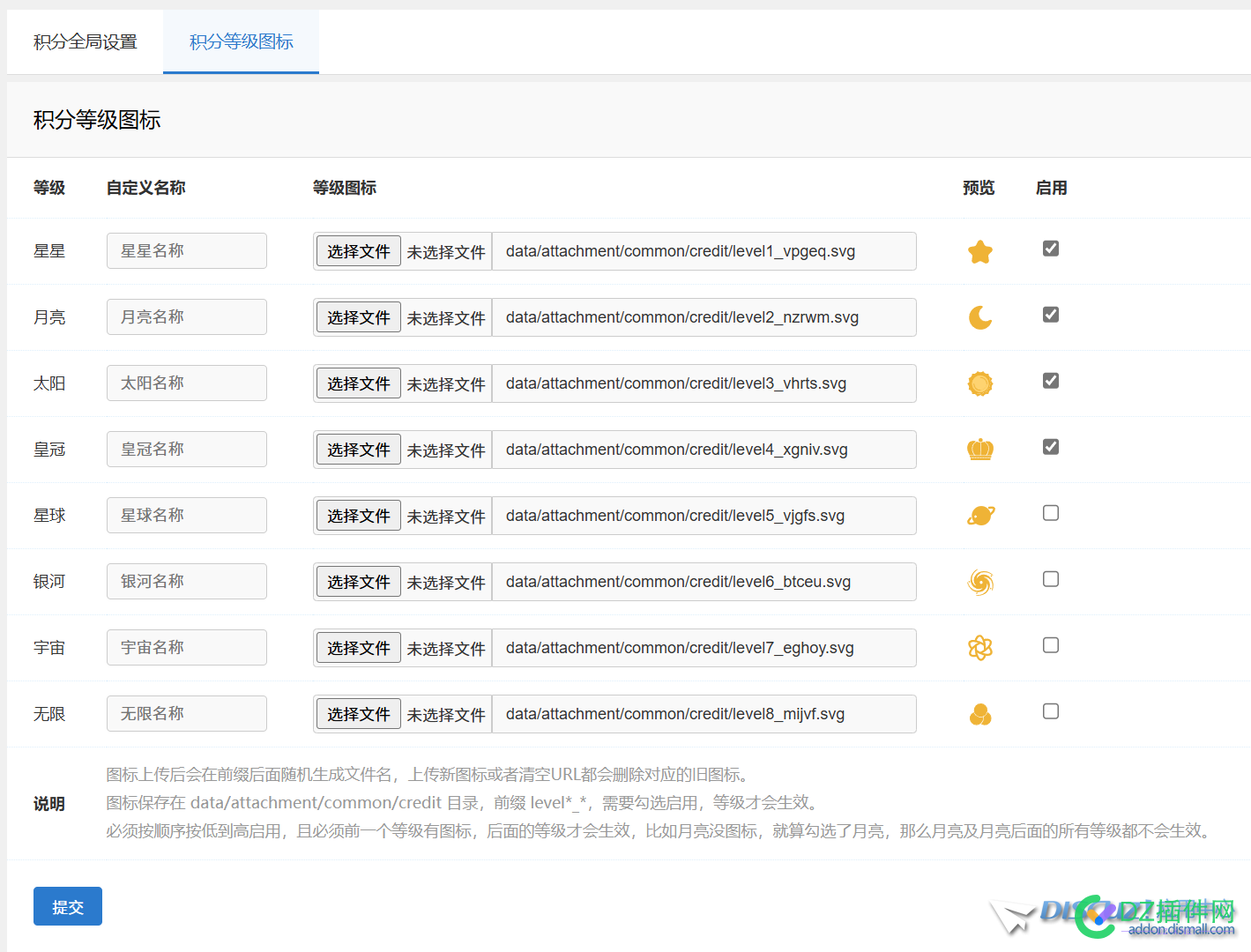The image size is (1251, 952).
Task: Click the galaxy spiral preview icon
Action: point(979,582)
